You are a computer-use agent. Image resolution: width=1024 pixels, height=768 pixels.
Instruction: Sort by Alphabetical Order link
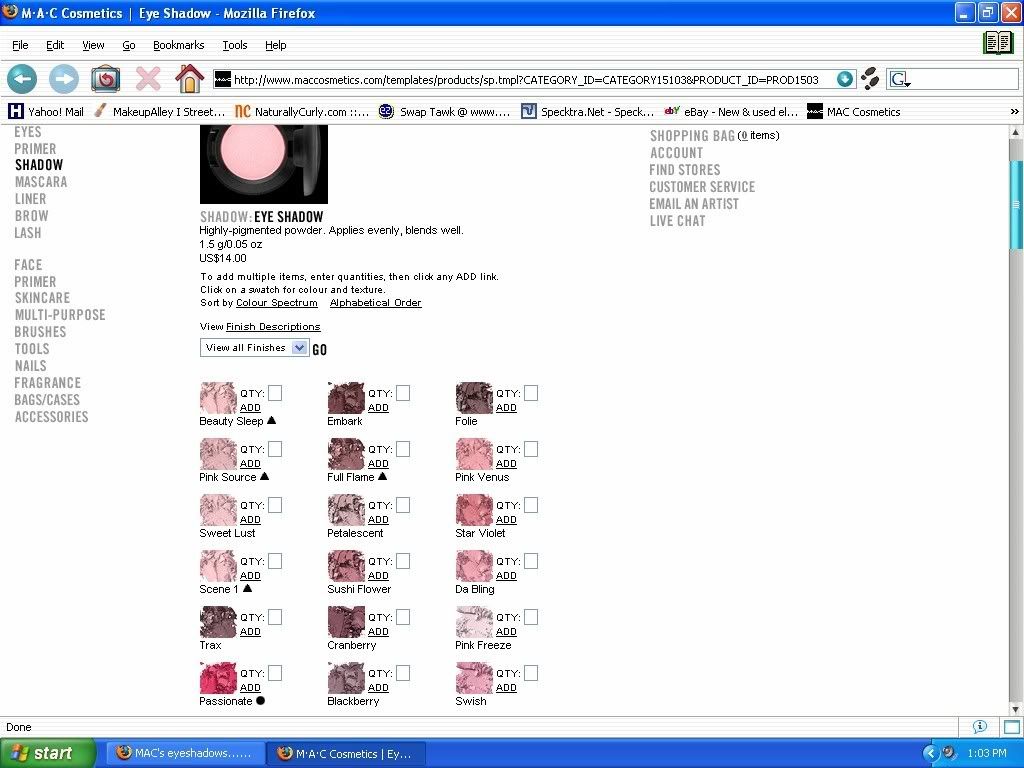376,303
